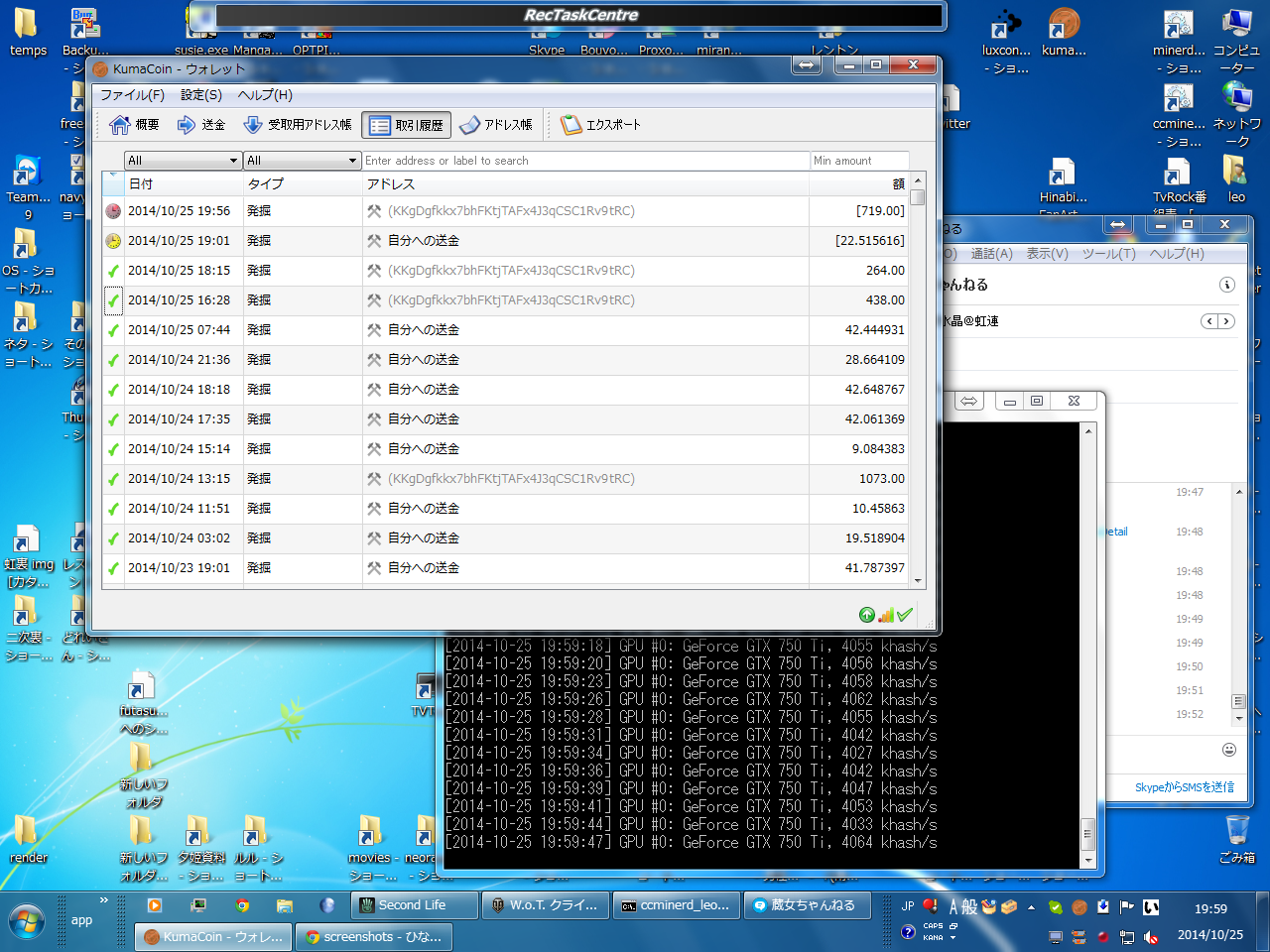
Task: Expand the first All date filter dropdown
Action: click(184, 161)
